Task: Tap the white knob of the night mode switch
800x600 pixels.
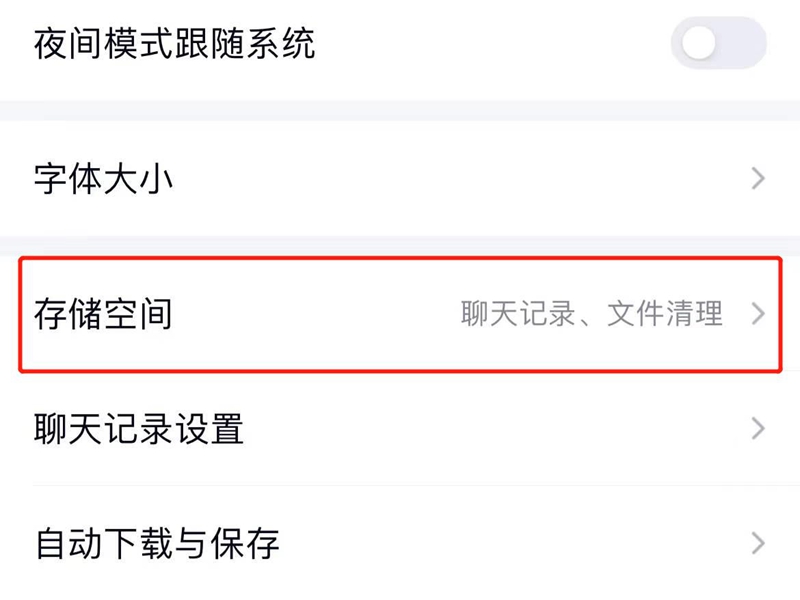Action: (700, 43)
